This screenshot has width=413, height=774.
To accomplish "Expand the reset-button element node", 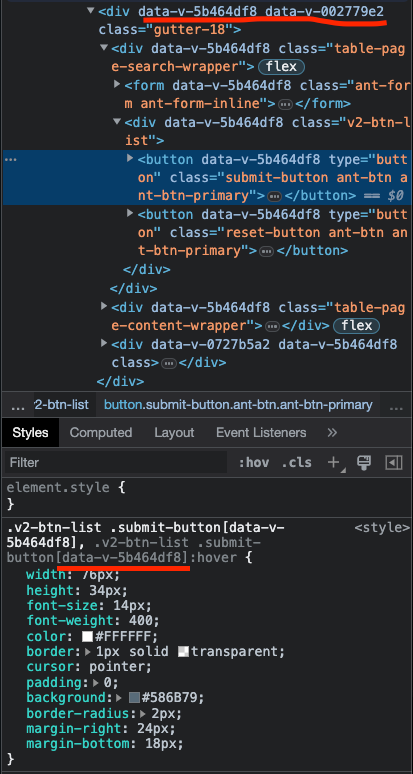I will 130,213.
